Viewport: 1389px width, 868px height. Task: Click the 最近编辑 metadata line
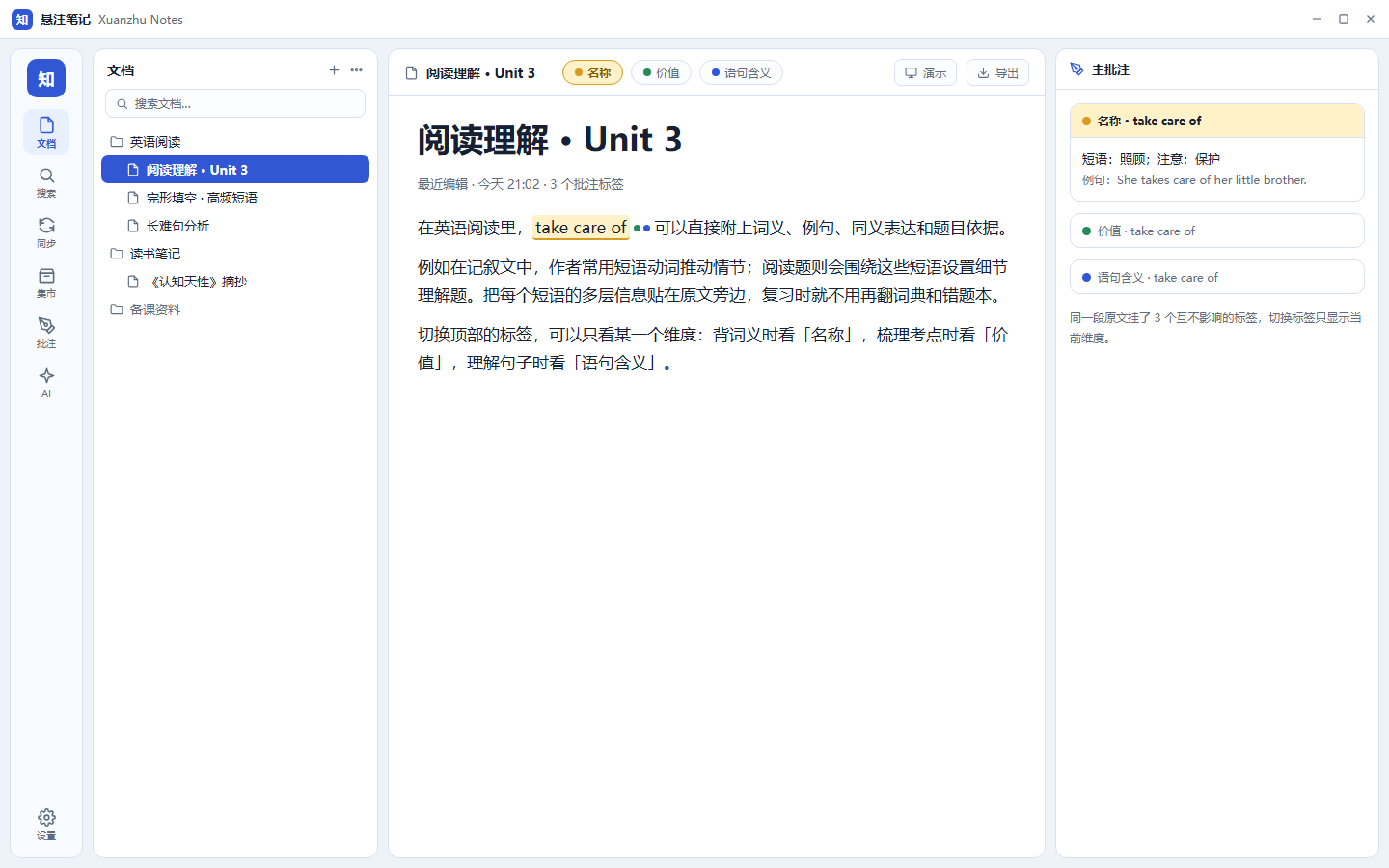pos(521,184)
